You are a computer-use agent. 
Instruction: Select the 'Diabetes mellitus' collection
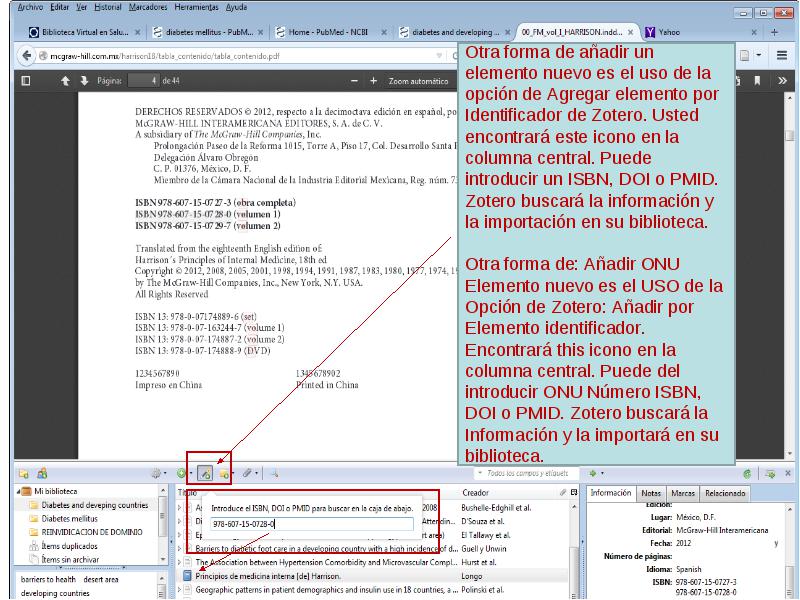[69, 518]
